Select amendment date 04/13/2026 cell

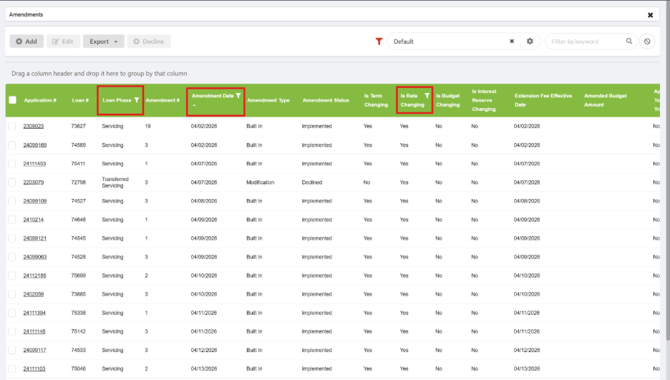[204, 368]
